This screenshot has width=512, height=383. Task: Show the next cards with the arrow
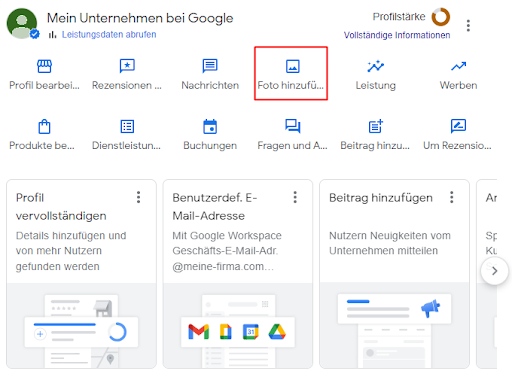[x=495, y=271]
